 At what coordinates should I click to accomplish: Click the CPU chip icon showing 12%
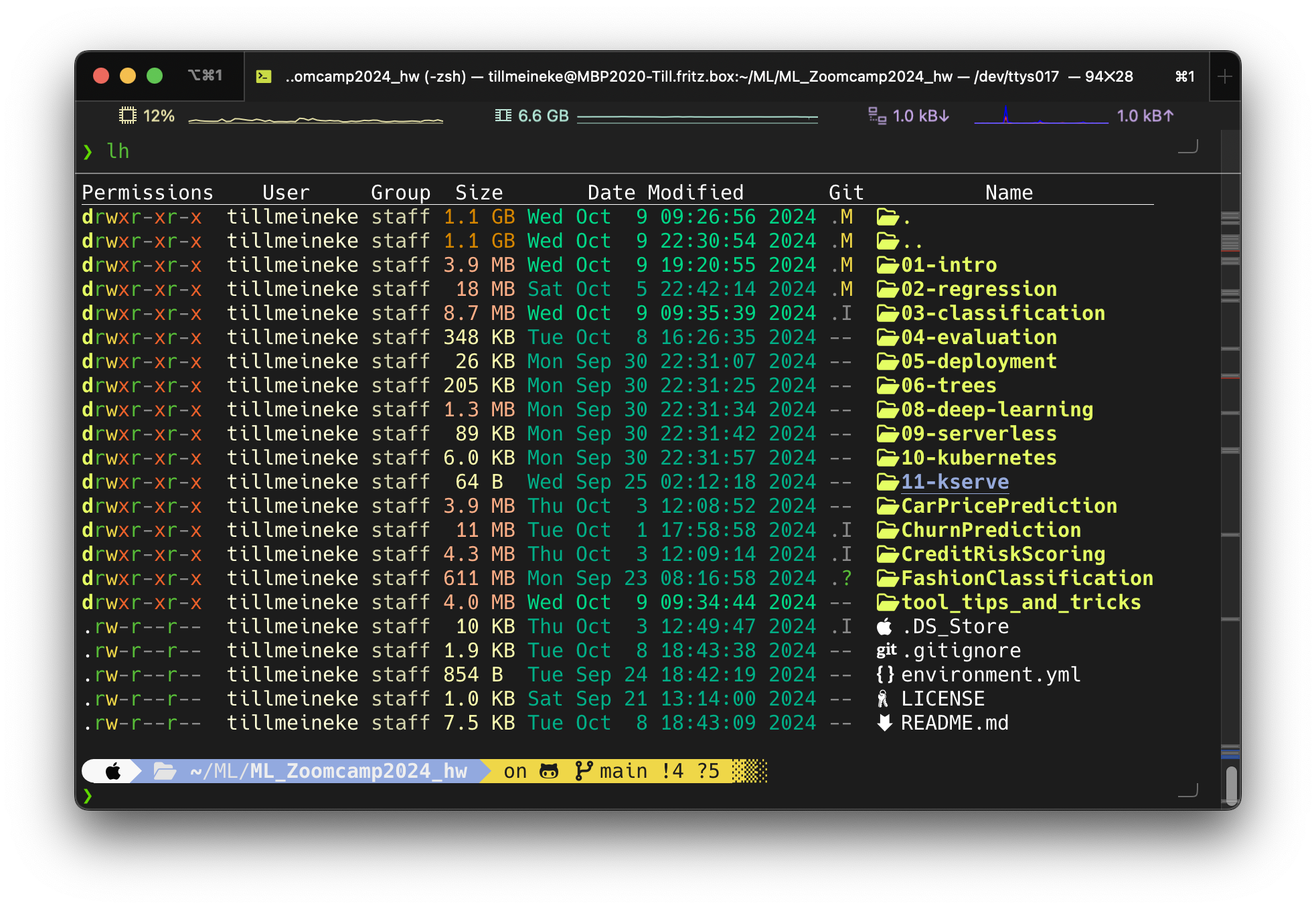[x=127, y=116]
